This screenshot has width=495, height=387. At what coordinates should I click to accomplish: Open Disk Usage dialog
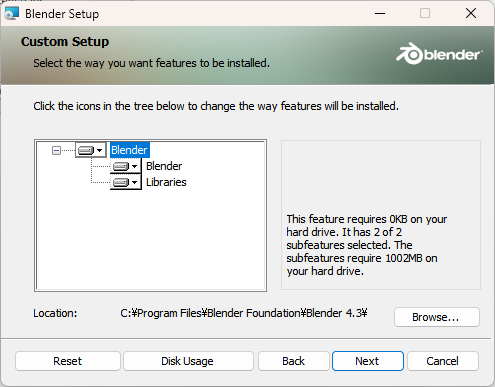(x=188, y=361)
